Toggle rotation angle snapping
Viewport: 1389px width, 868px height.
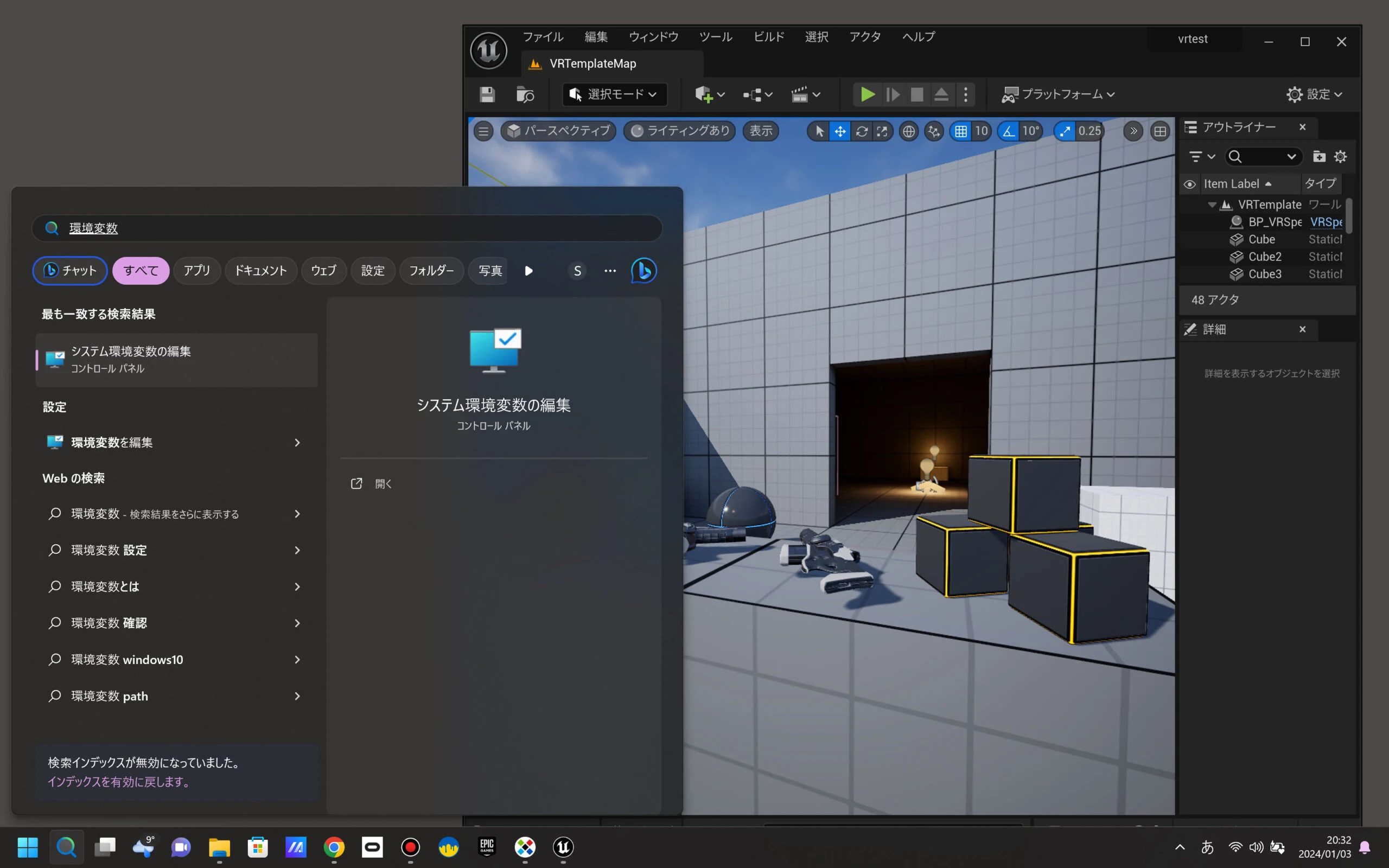coord(1009,131)
